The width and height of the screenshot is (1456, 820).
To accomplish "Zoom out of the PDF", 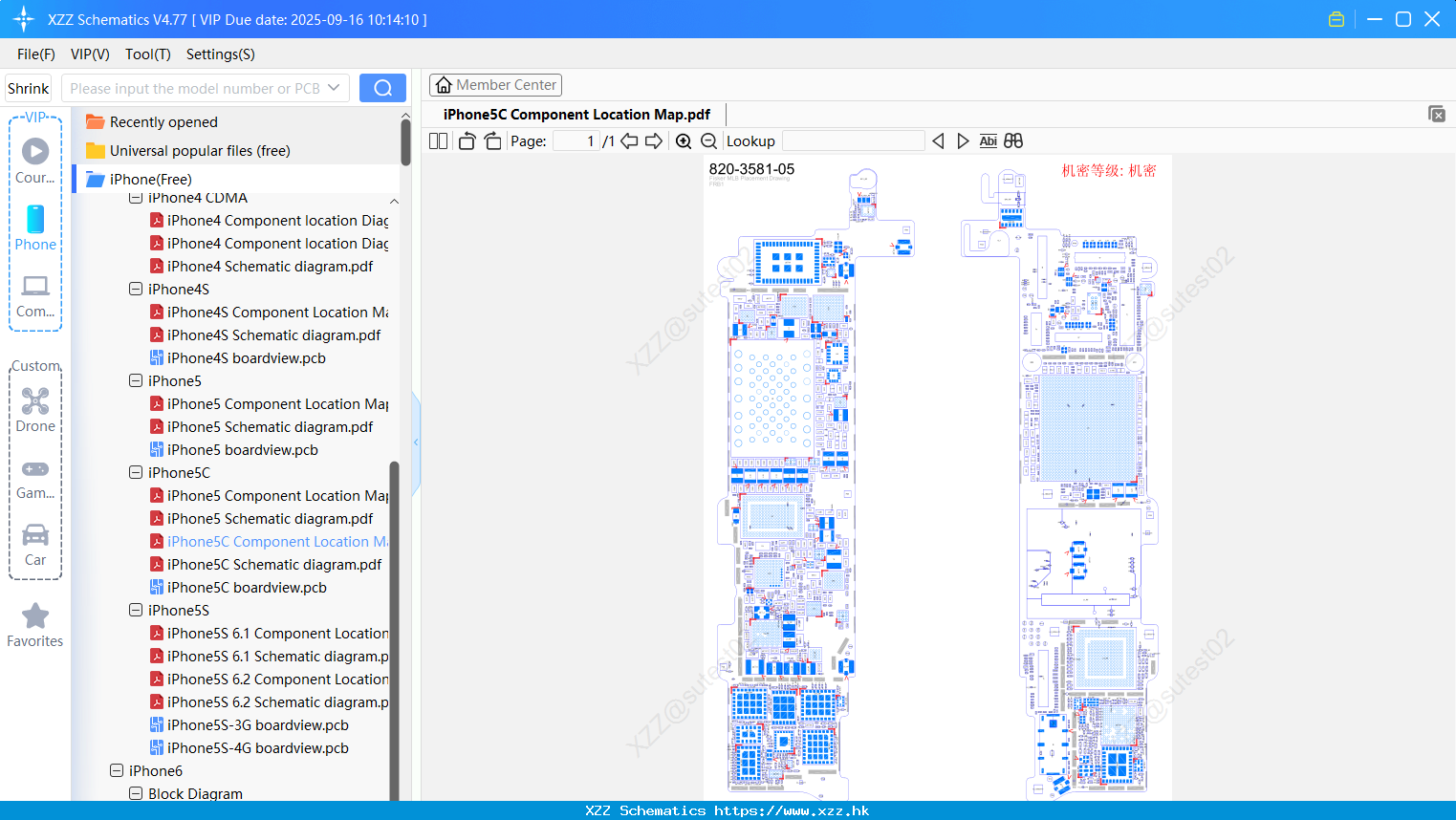I will coord(708,140).
